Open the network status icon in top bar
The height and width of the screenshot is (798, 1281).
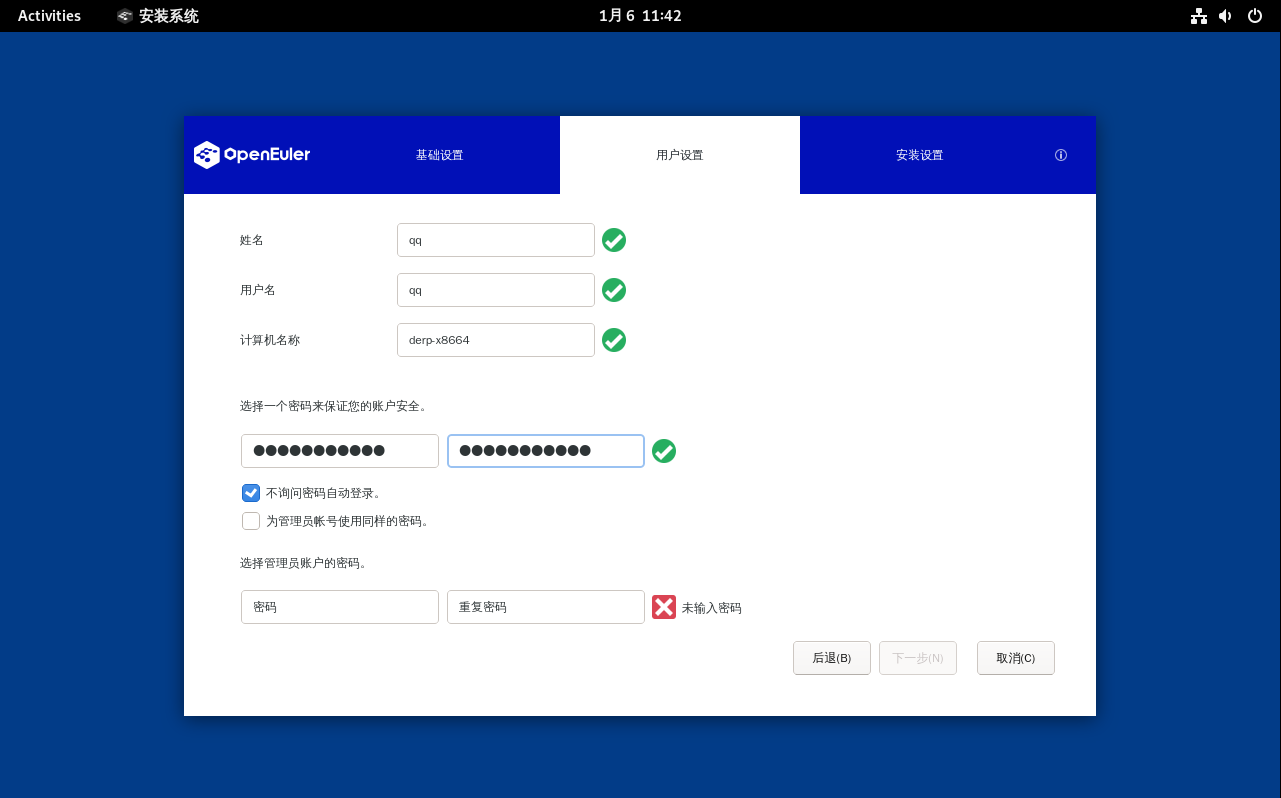click(1198, 16)
